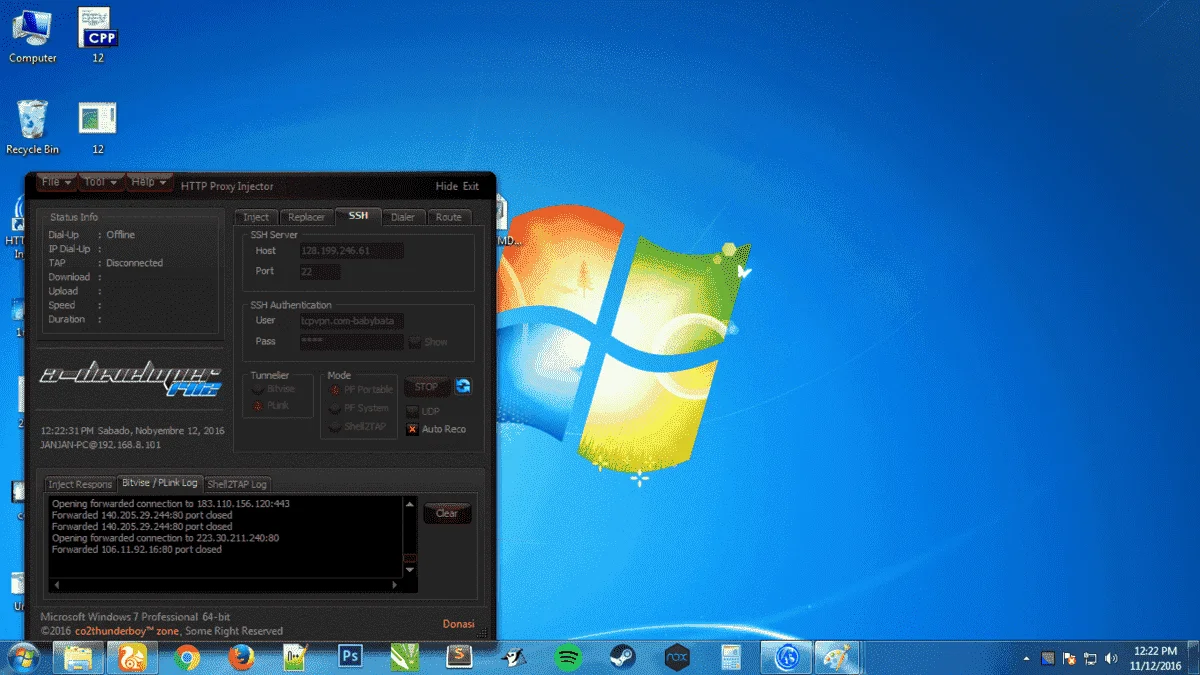Click the co2thunderboy zone link

point(127,631)
